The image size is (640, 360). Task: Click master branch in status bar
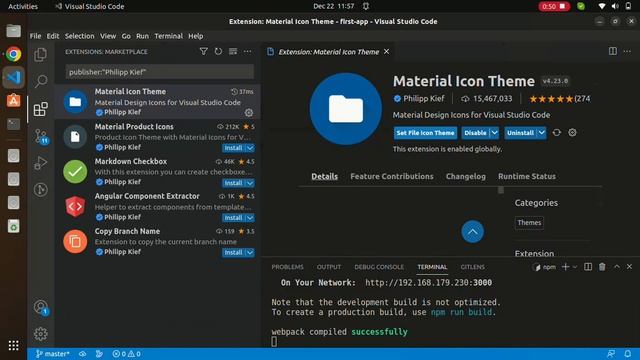[53, 354]
